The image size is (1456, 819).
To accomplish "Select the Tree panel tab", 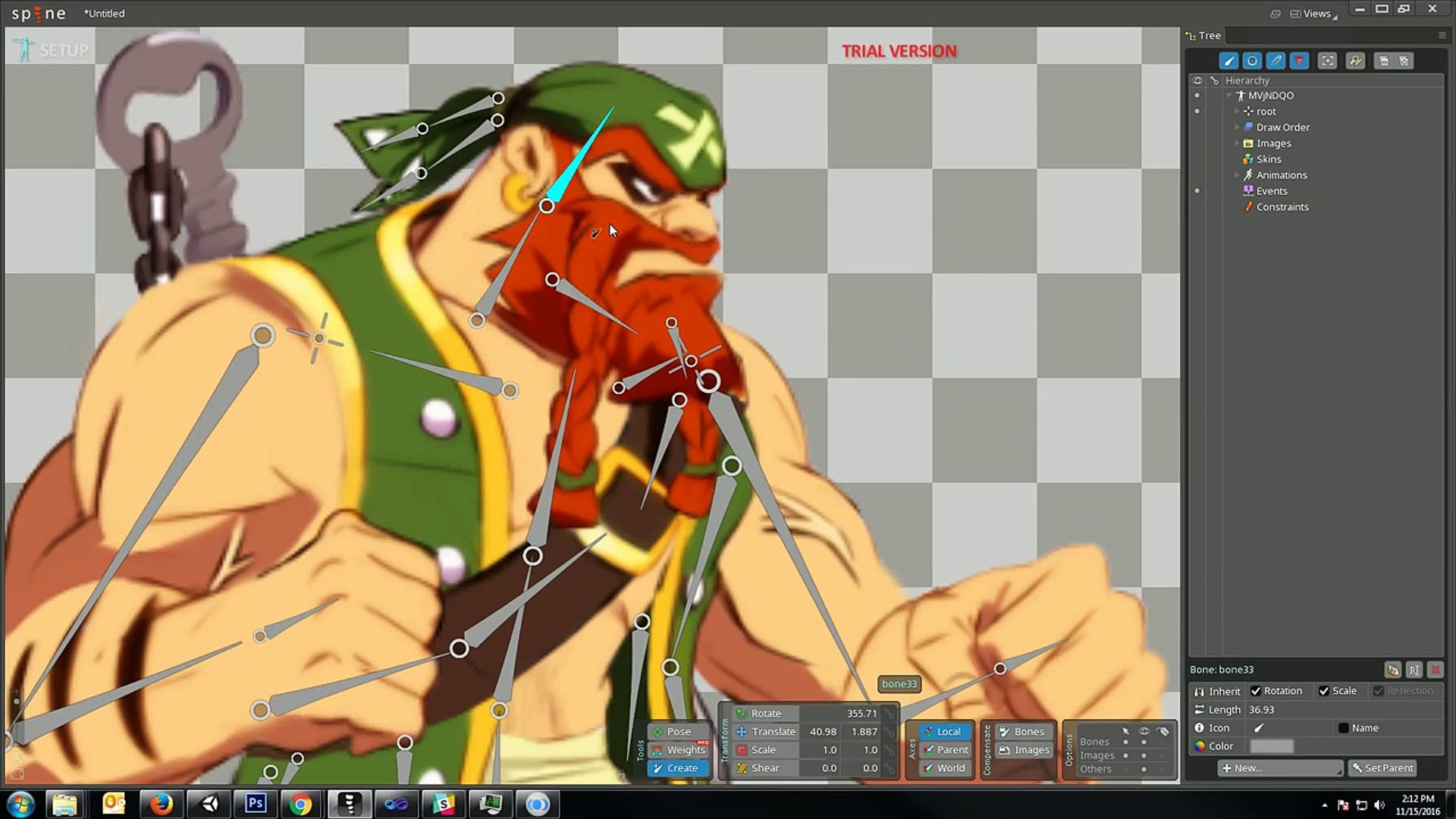I will point(1204,36).
